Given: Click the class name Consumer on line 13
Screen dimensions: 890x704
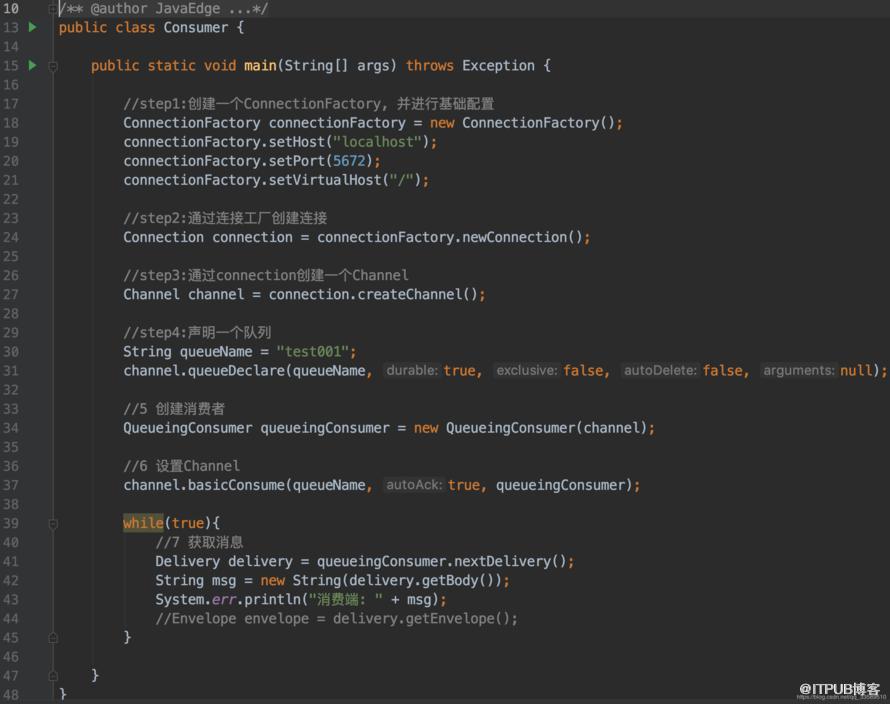Looking at the screenshot, I should [196, 27].
